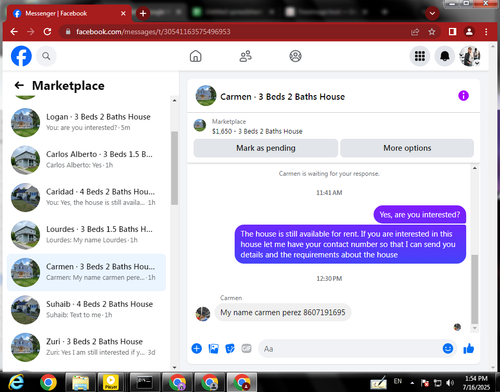Attach a photo with the image icon

click(x=213, y=349)
